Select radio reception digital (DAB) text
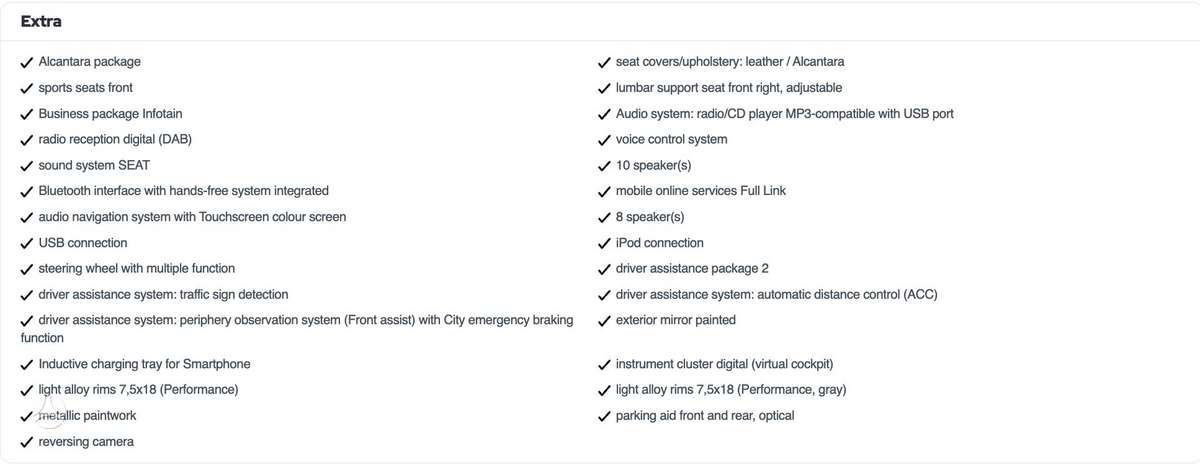The image size is (1200, 467). coord(115,140)
